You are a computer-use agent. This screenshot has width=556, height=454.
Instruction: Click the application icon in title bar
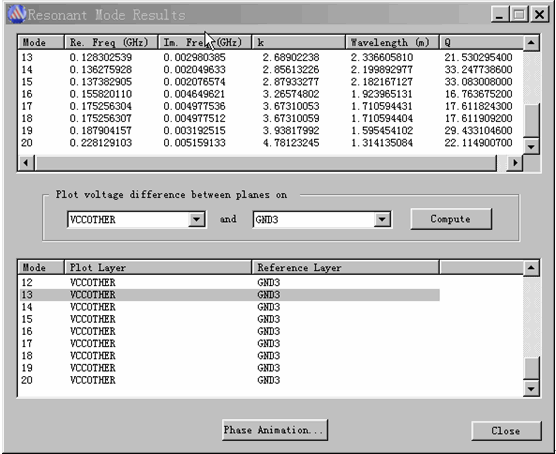click(x=16, y=14)
